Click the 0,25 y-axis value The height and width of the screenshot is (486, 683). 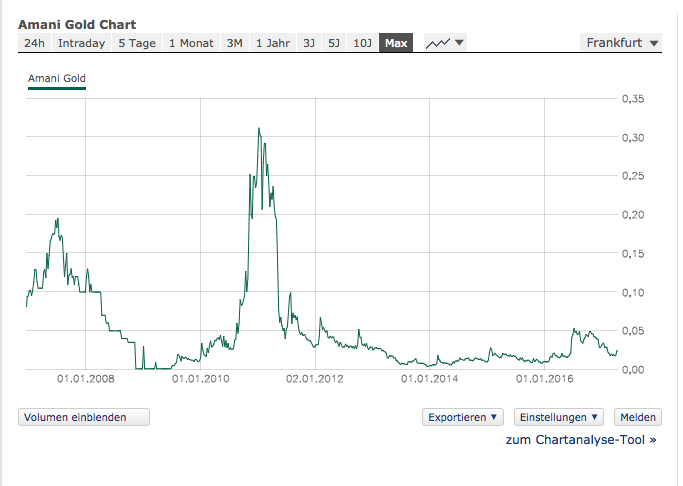click(x=633, y=176)
